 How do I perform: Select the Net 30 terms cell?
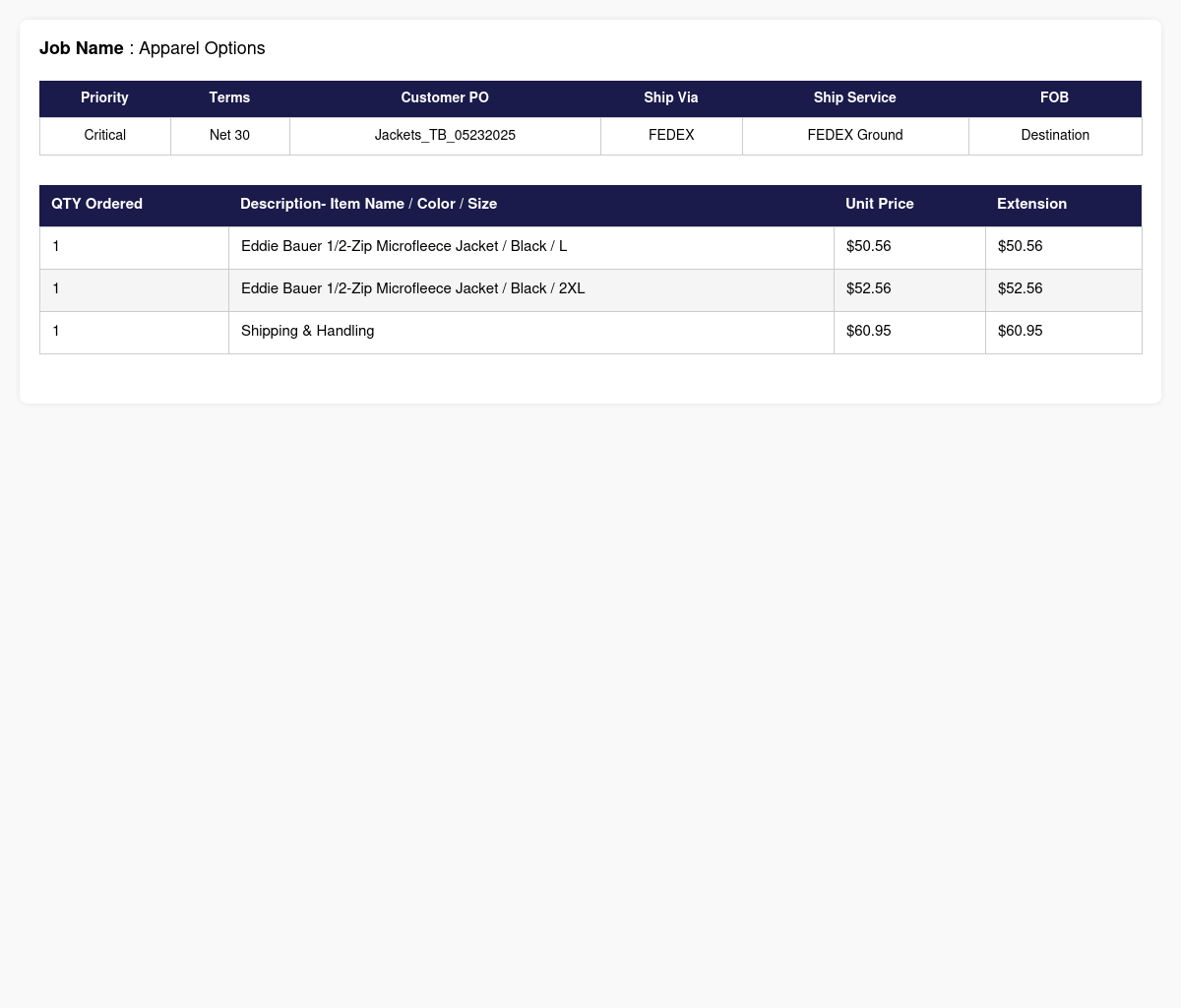229,136
